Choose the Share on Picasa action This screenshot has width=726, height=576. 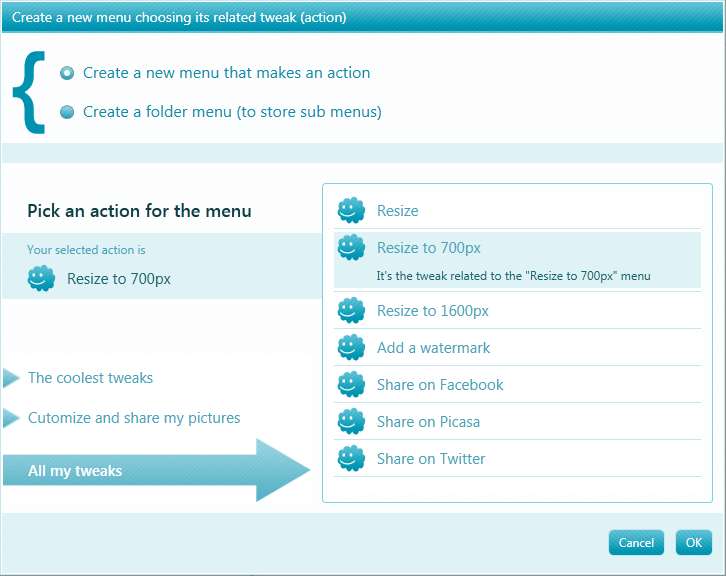[x=517, y=422]
